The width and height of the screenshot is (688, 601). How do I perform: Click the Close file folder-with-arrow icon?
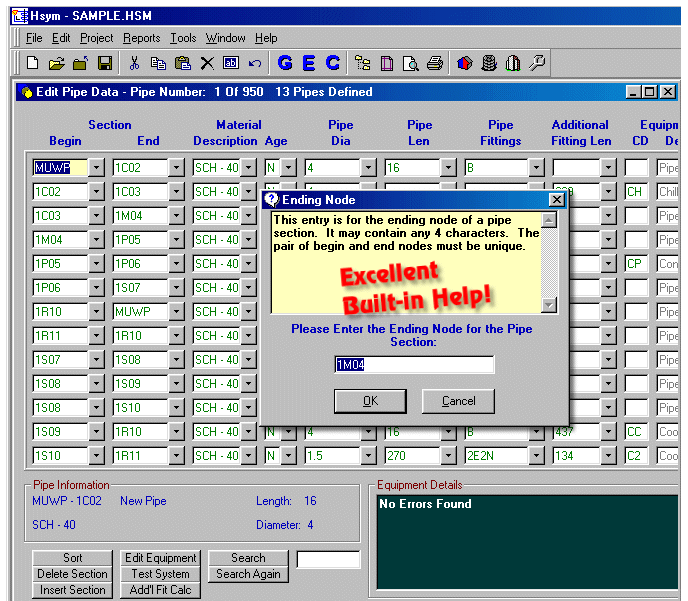point(80,63)
